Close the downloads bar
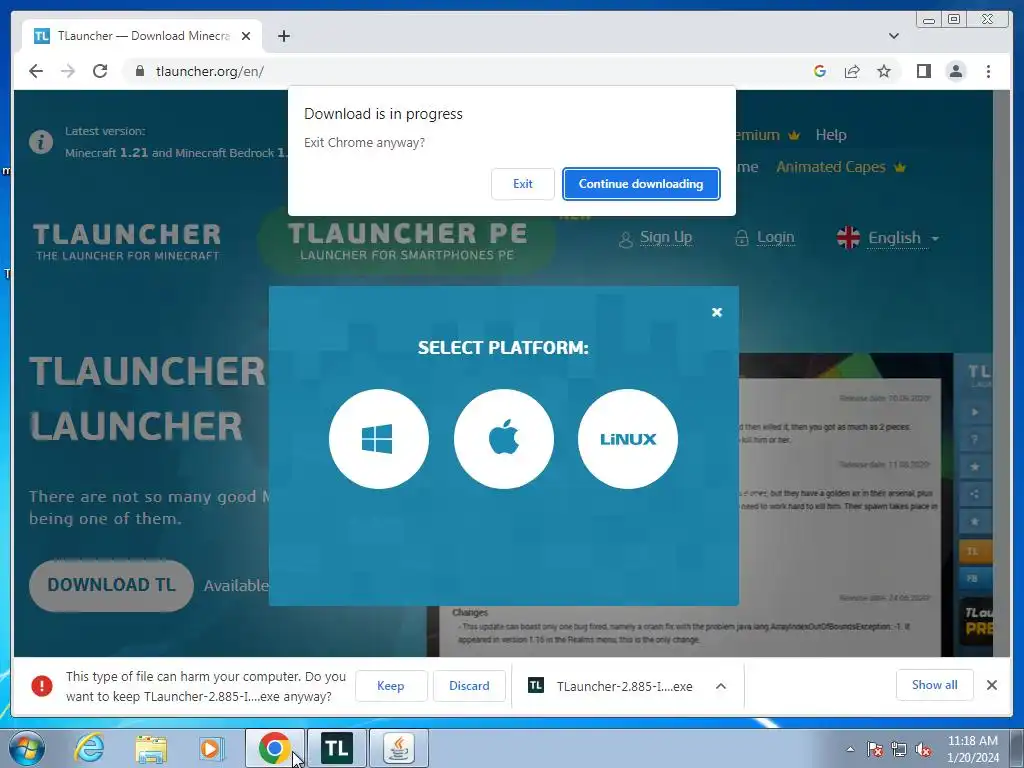This screenshot has height=768, width=1024. [x=991, y=685]
